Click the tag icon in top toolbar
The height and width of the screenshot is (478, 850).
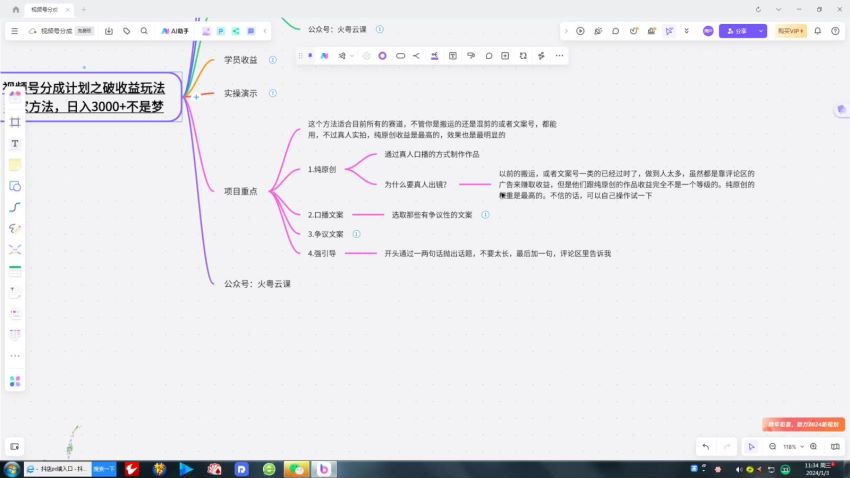point(126,31)
